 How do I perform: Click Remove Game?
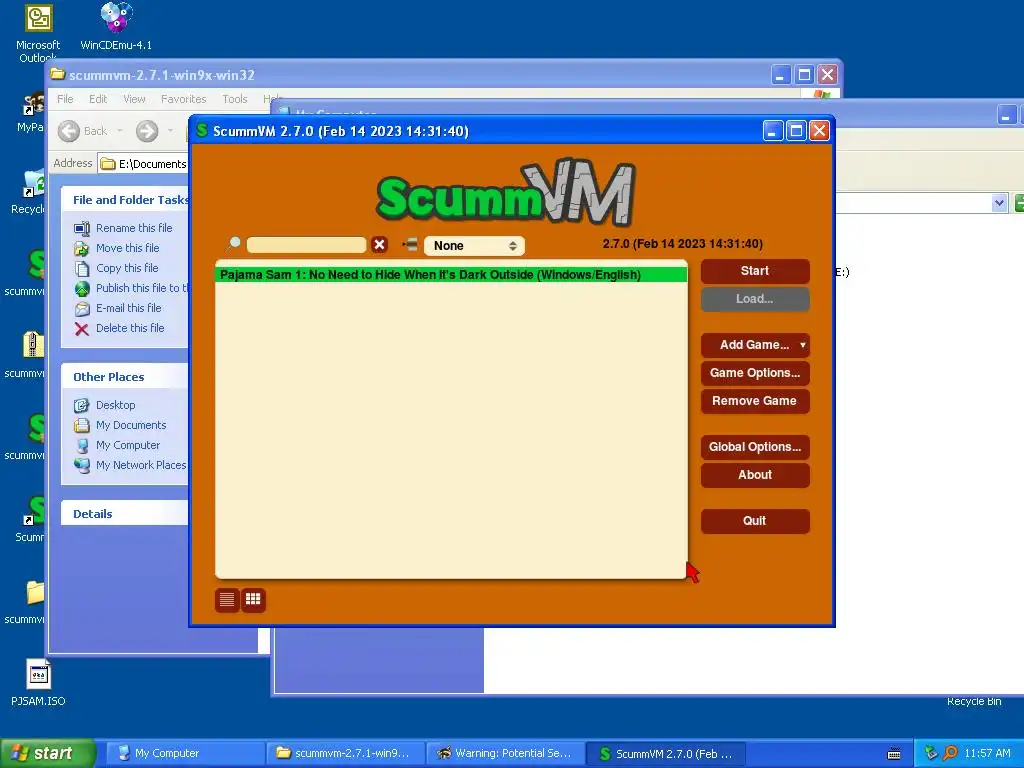point(755,401)
